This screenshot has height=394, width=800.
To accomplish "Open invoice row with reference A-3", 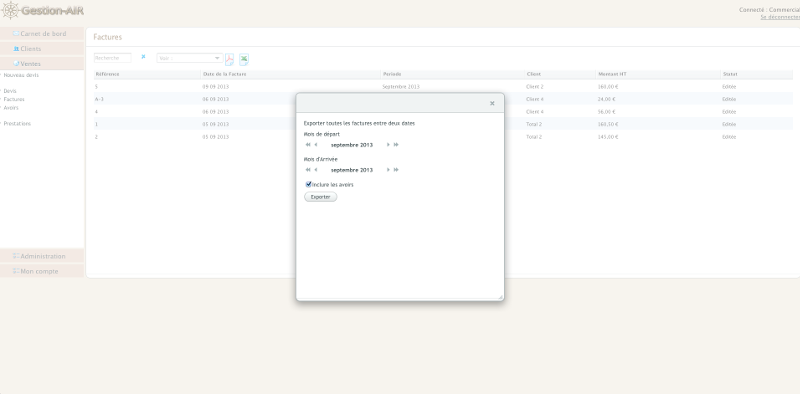I will coord(443,99).
